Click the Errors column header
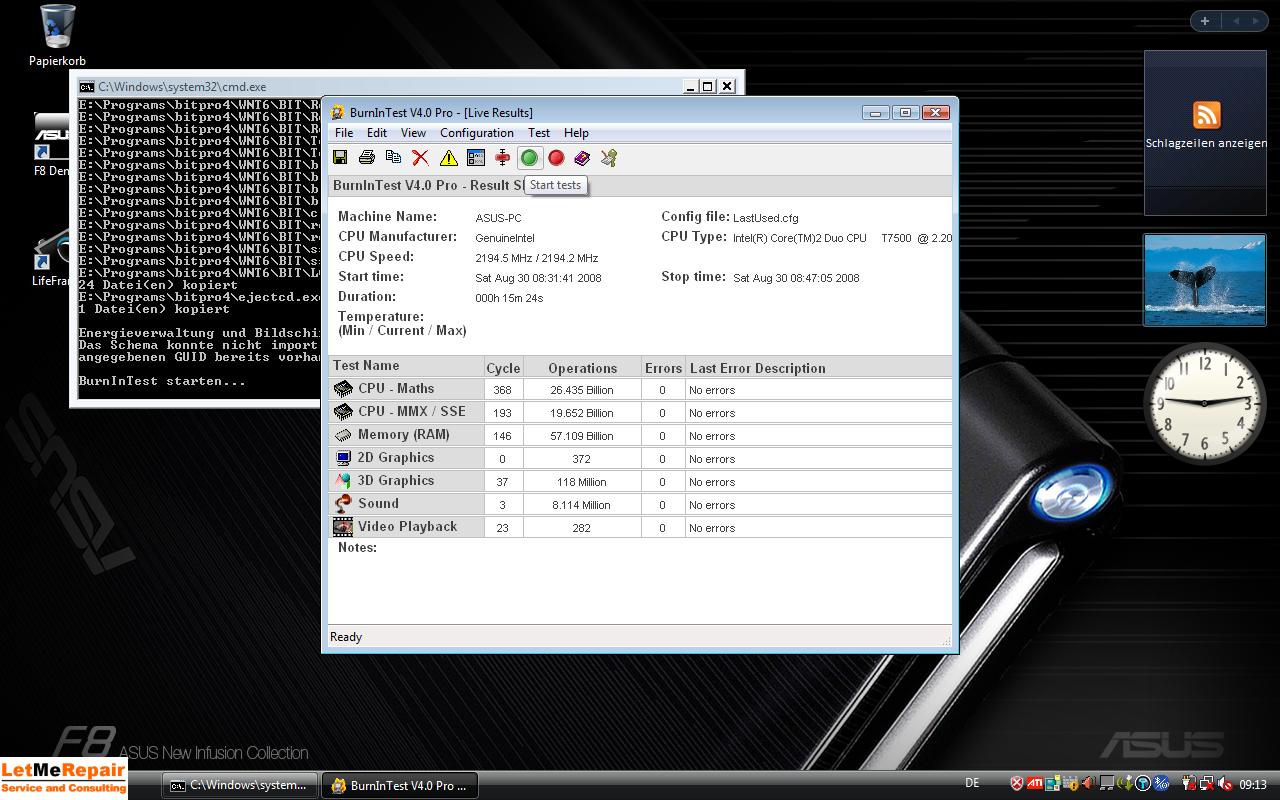Screen dimensions: 1280x800 click(x=663, y=367)
